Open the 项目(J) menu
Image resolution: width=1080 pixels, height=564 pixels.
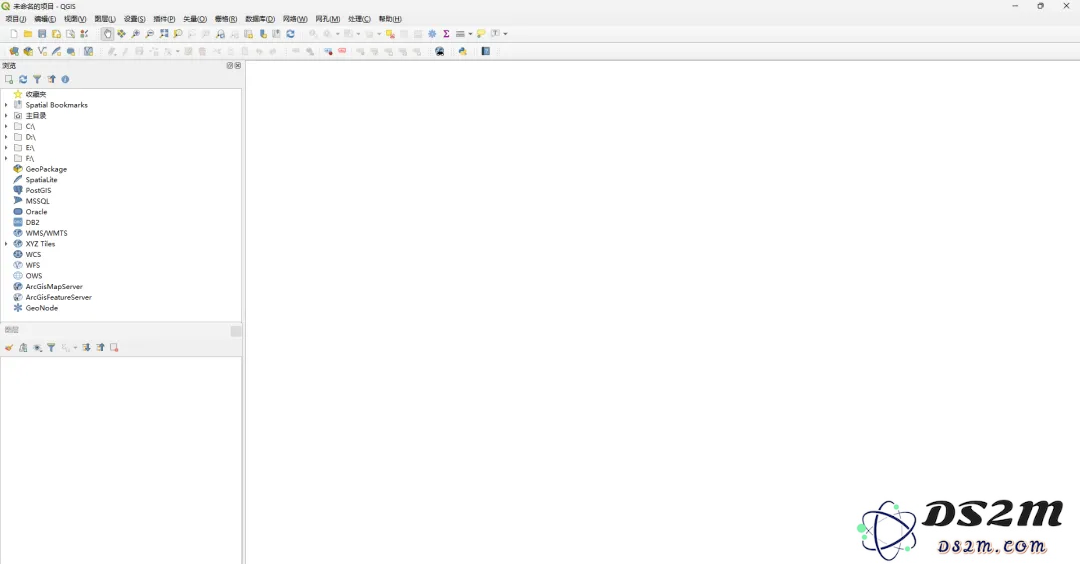[x=16, y=19]
